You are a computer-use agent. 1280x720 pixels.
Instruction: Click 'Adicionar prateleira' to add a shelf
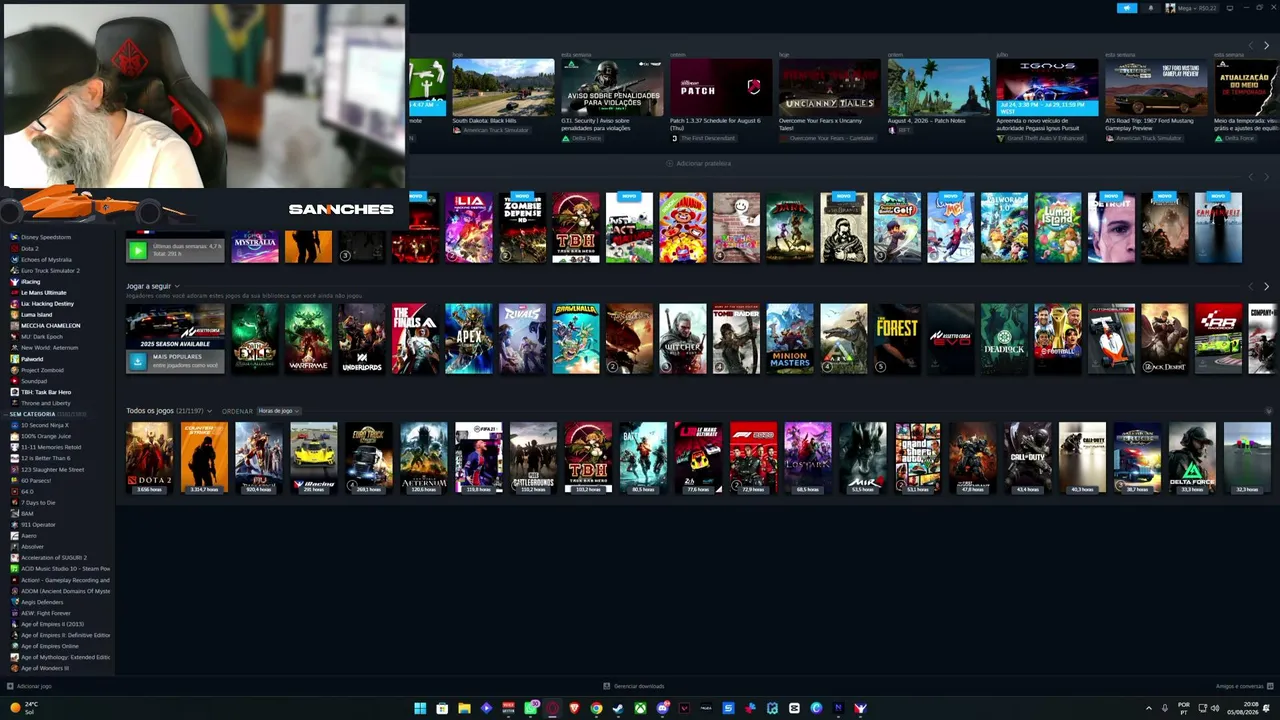(x=699, y=163)
